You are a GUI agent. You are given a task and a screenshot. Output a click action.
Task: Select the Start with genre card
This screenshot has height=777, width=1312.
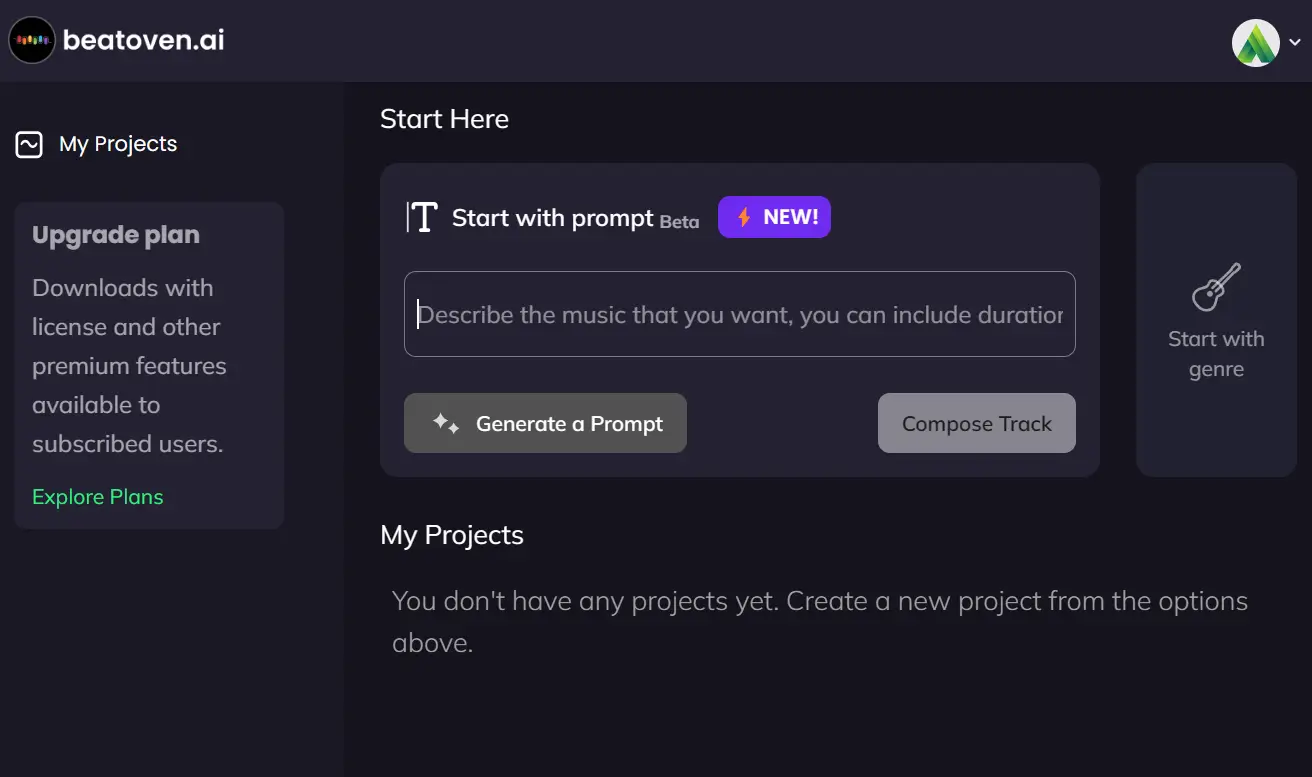tap(1216, 320)
